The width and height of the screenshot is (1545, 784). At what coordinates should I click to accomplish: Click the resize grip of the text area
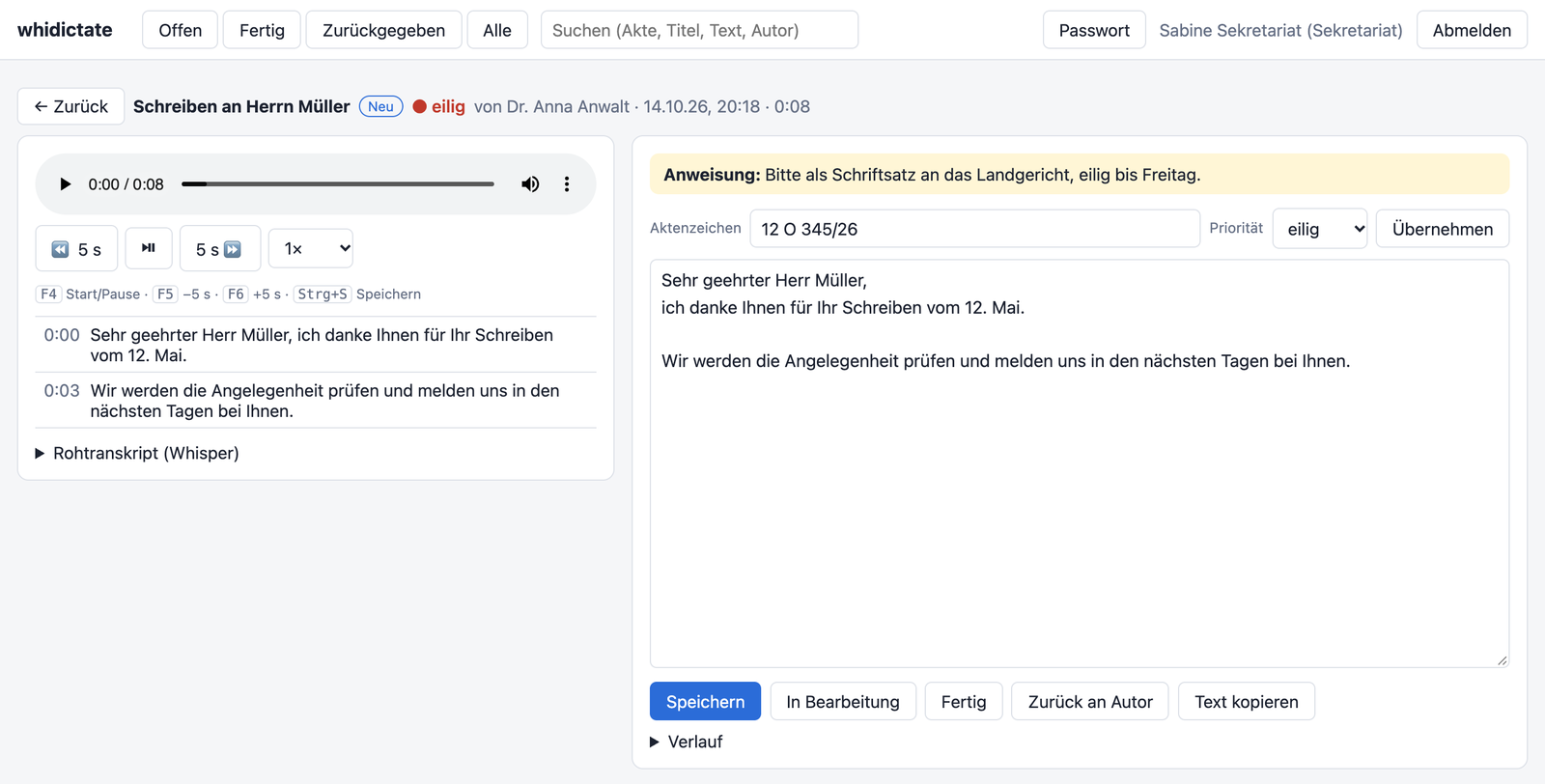(x=1502, y=660)
